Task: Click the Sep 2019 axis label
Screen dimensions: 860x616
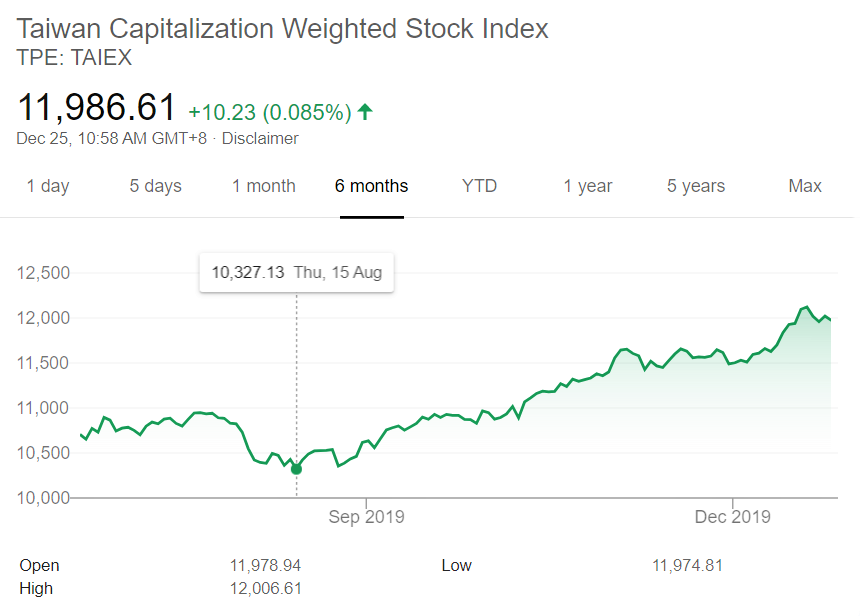Action: [366, 517]
